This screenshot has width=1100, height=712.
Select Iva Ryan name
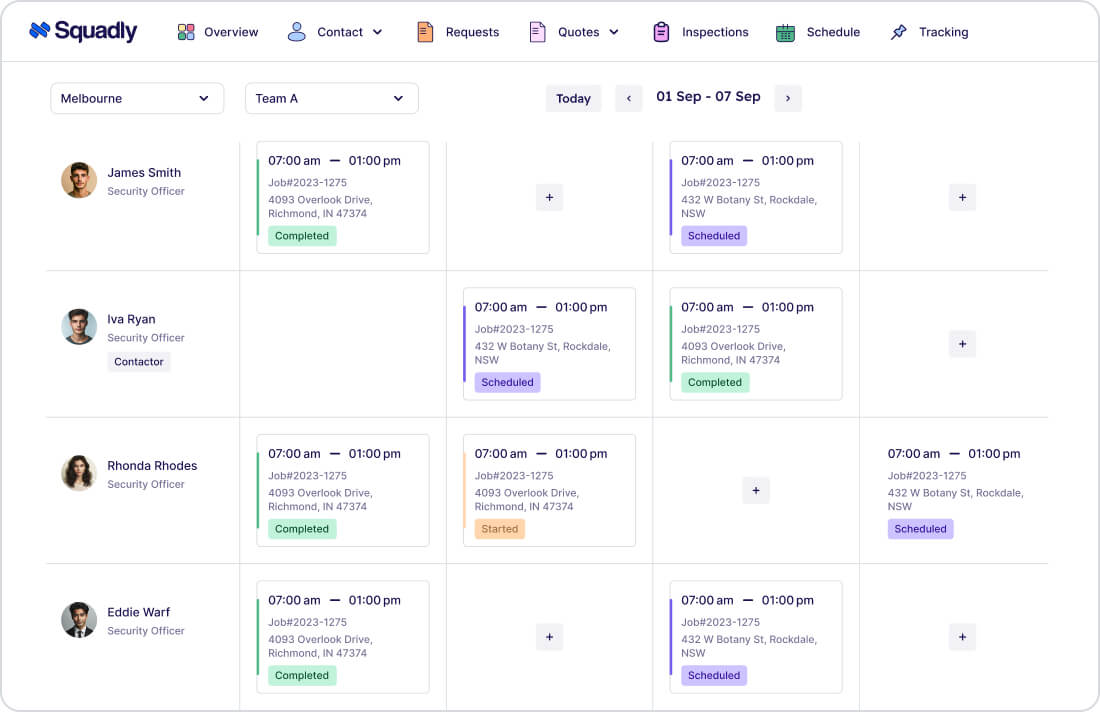(131, 319)
